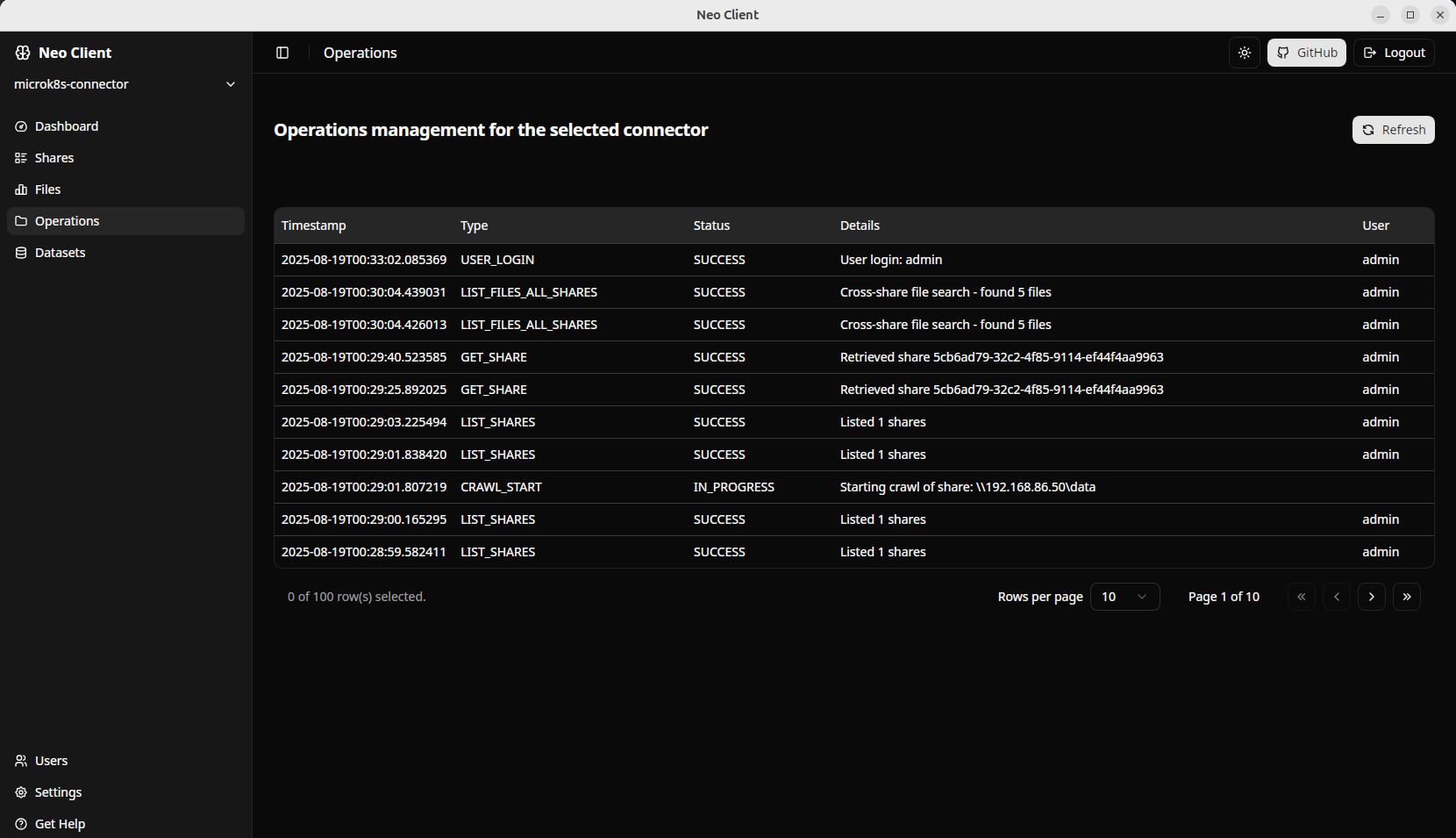Click the Neo Client logo icon

click(22, 52)
